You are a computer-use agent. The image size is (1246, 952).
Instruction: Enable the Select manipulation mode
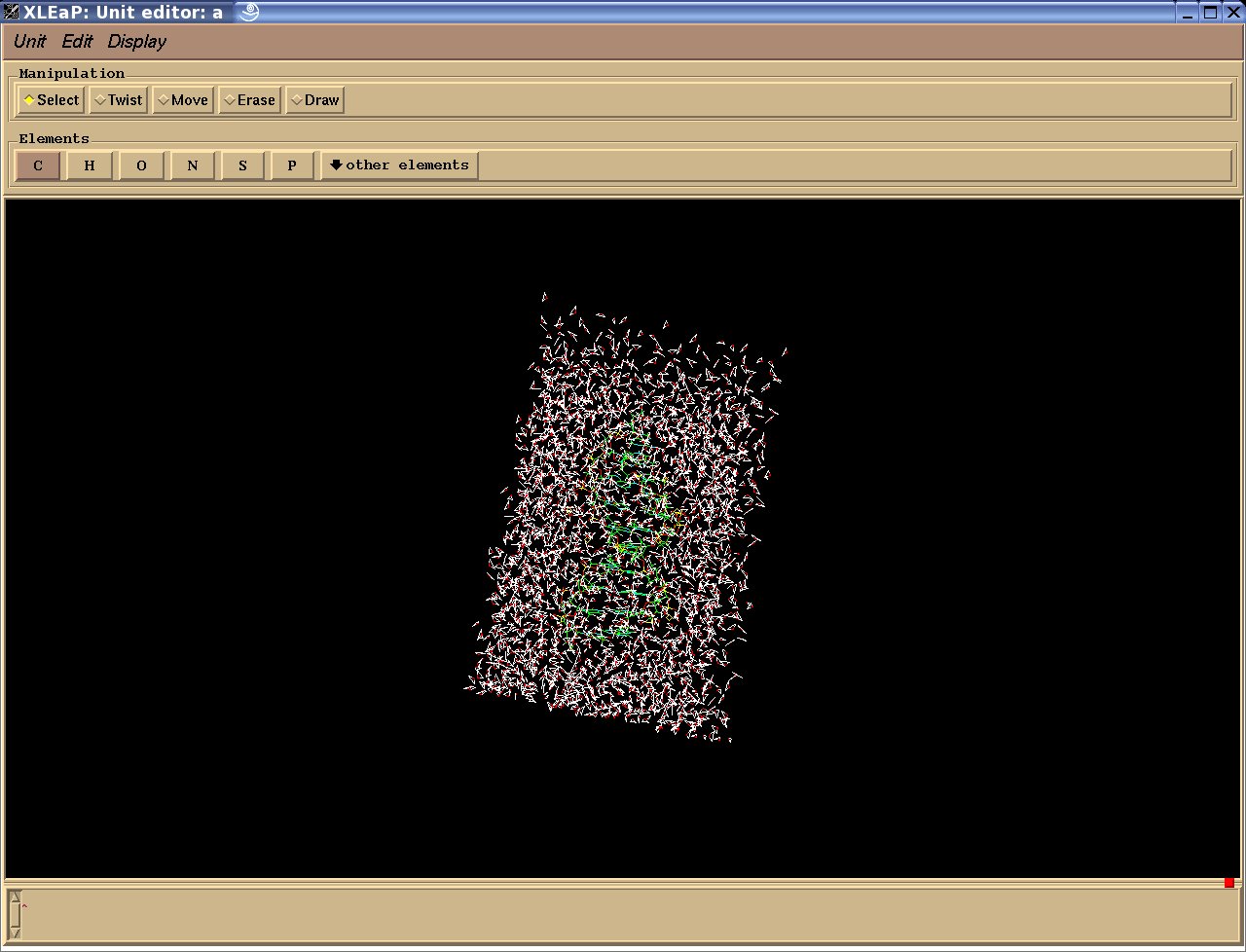[x=52, y=100]
